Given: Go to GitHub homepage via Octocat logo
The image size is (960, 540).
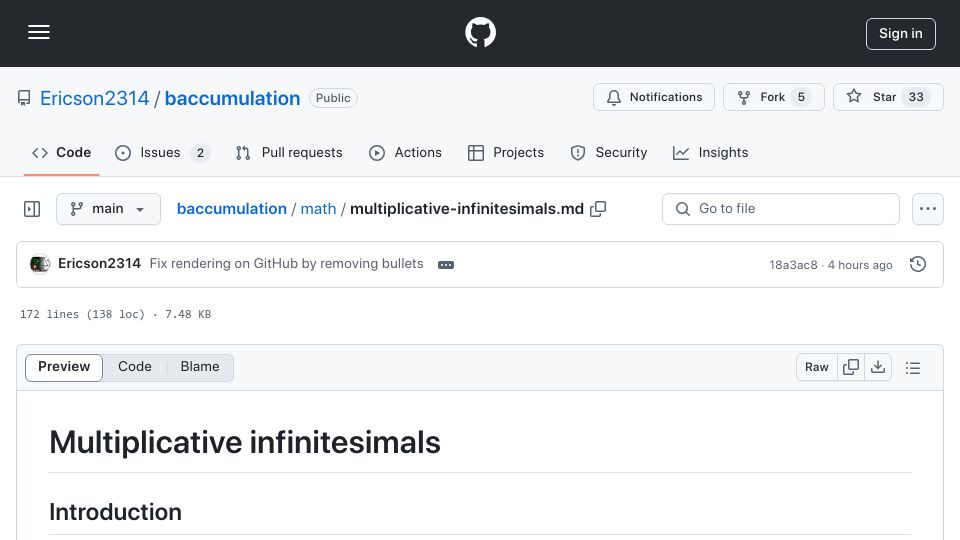Looking at the screenshot, I should (x=480, y=32).
